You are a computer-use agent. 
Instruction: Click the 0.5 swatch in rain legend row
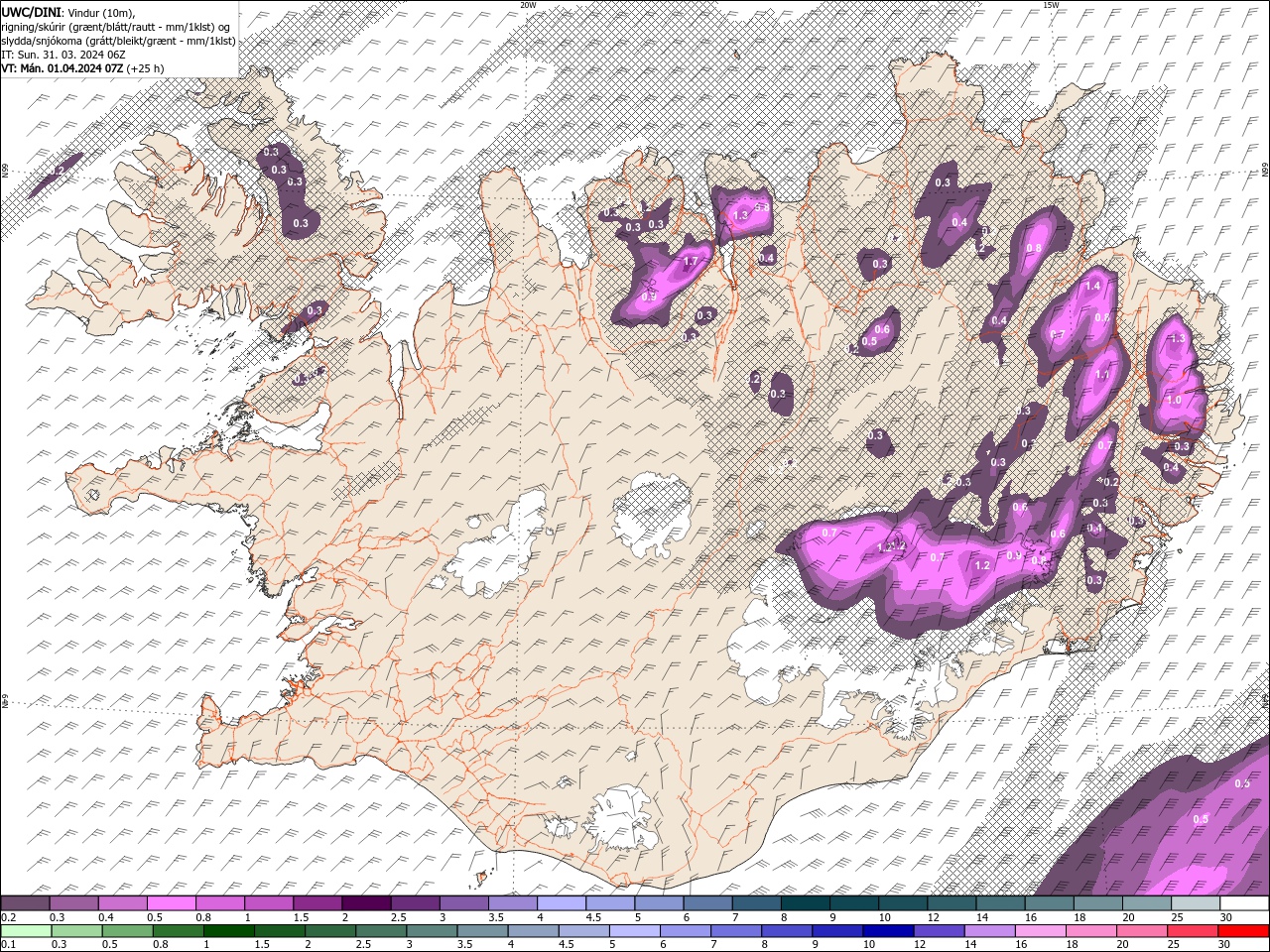tap(127, 931)
